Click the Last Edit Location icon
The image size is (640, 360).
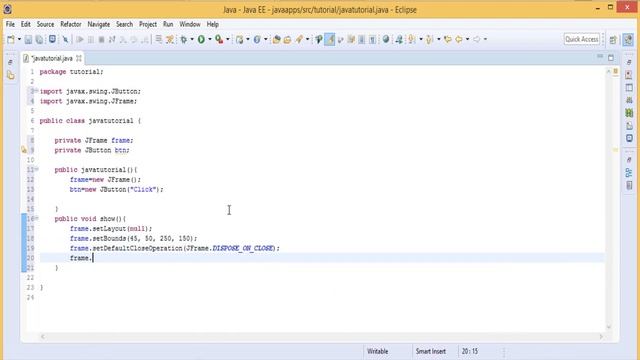tap(448, 39)
